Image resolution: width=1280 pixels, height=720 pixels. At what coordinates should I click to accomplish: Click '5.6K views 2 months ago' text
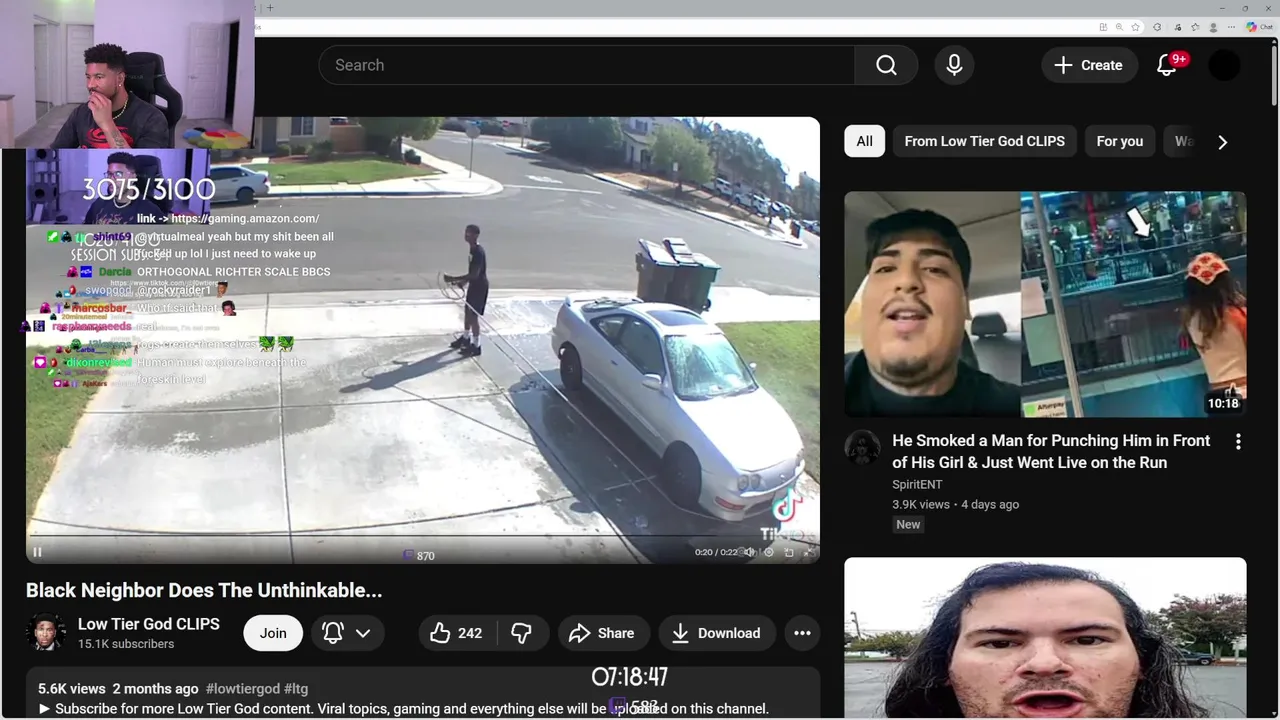(118, 689)
